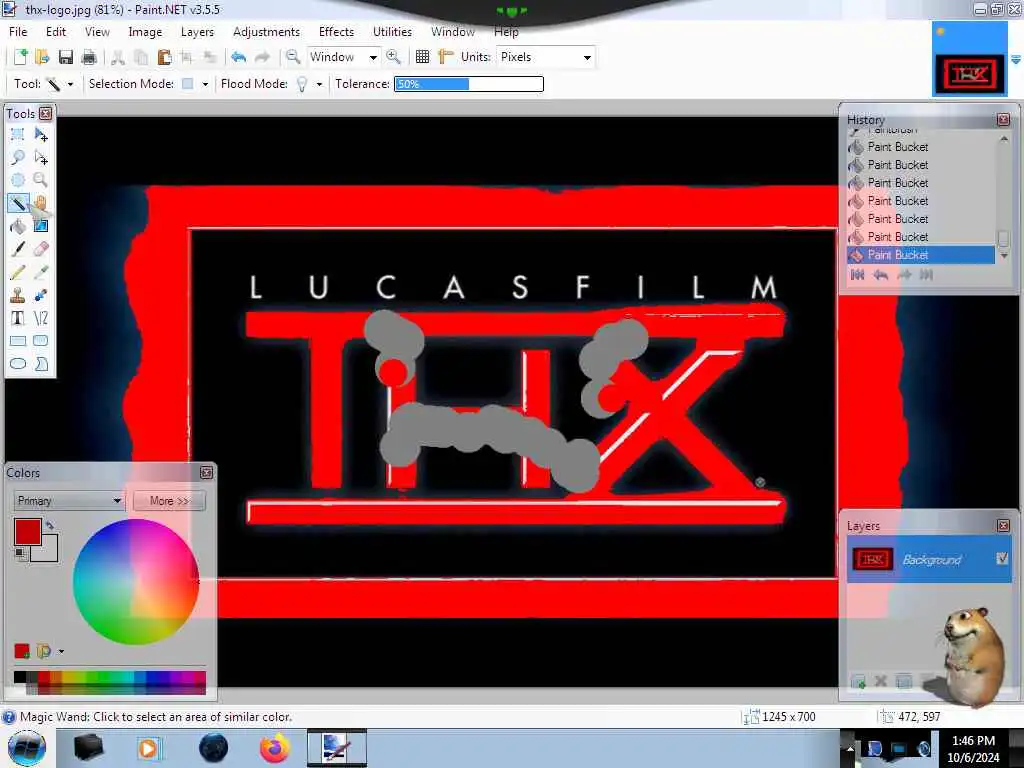Screen dimensions: 1024x768
Task: Open the Adjustments menu
Action: click(266, 32)
